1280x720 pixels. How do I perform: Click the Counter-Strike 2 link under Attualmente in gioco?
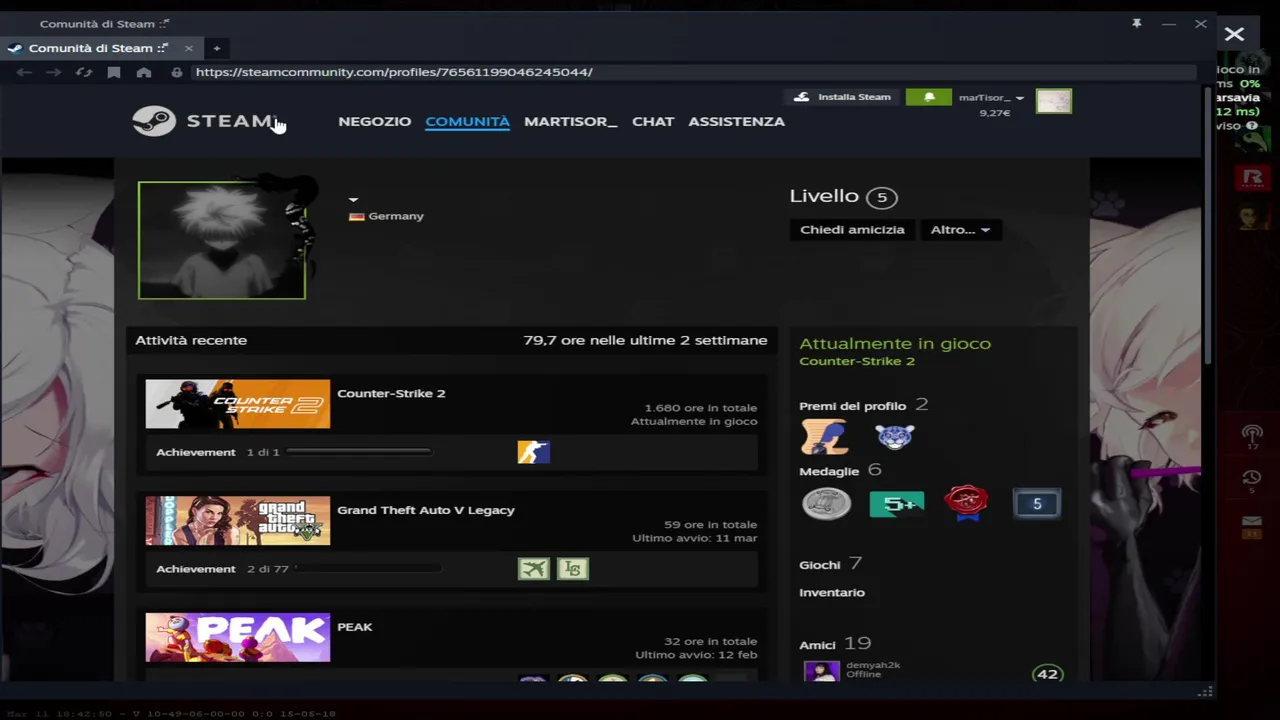coord(857,361)
